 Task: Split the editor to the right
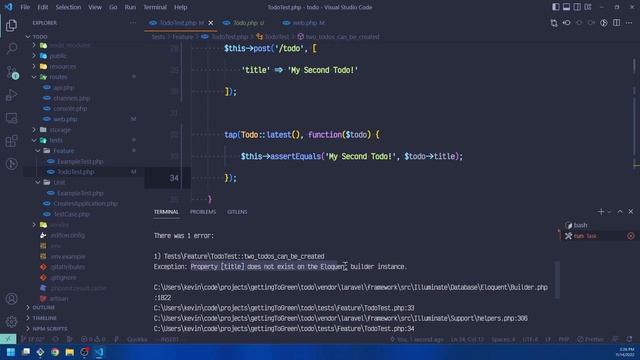(616, 23)
